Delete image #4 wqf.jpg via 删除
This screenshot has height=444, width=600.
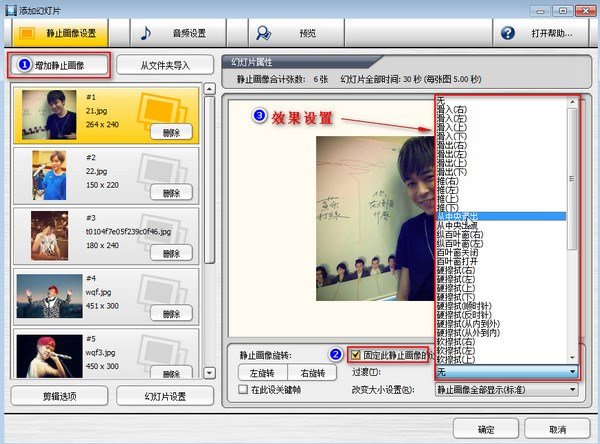(171, 313)
